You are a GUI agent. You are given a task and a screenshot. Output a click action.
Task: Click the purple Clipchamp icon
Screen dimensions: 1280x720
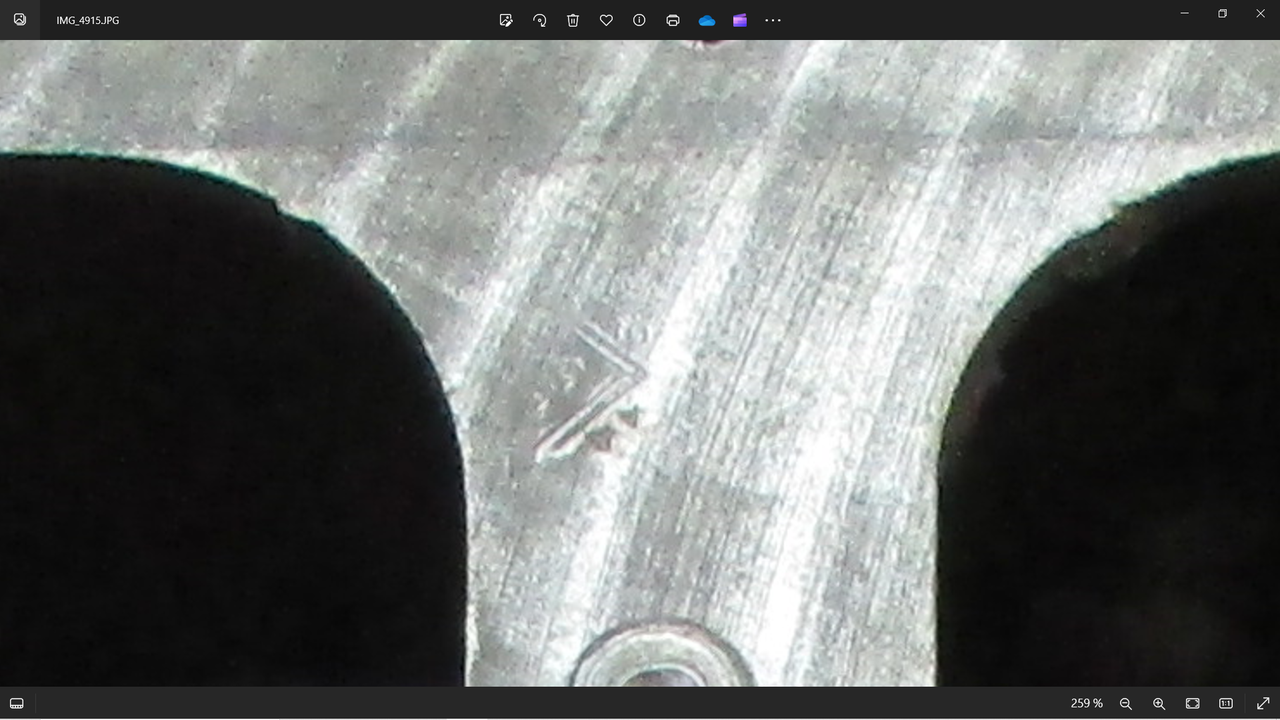coord(740,20)
